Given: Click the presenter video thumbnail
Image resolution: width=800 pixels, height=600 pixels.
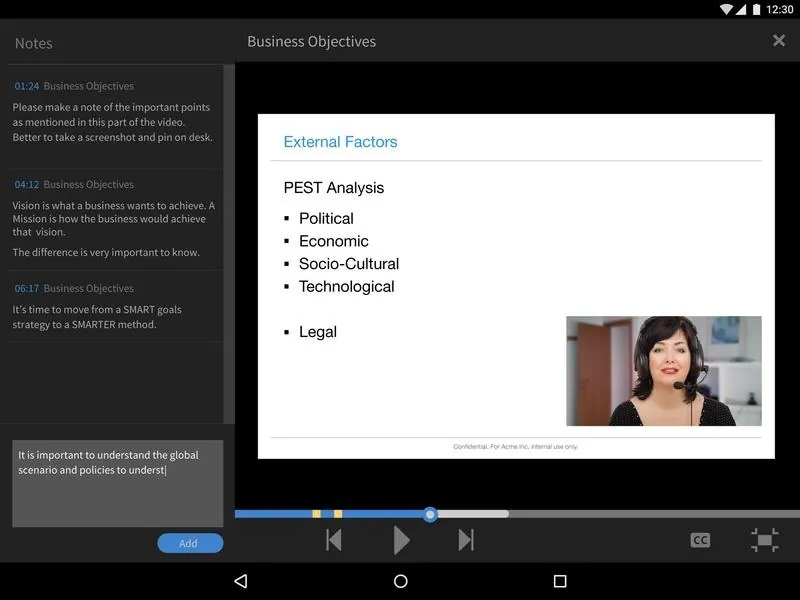Looking at the screenshot, I should click(664, 371).
